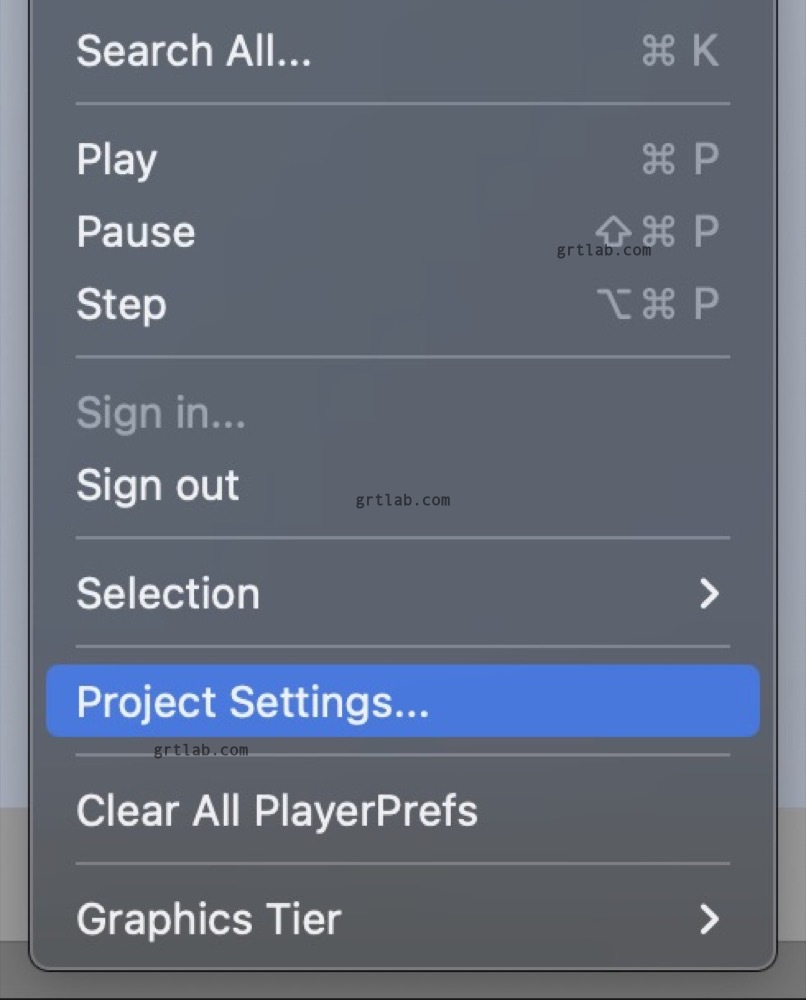Start Play mode
This screenshot has width=806, height=1000.
(x=116, y=158)
